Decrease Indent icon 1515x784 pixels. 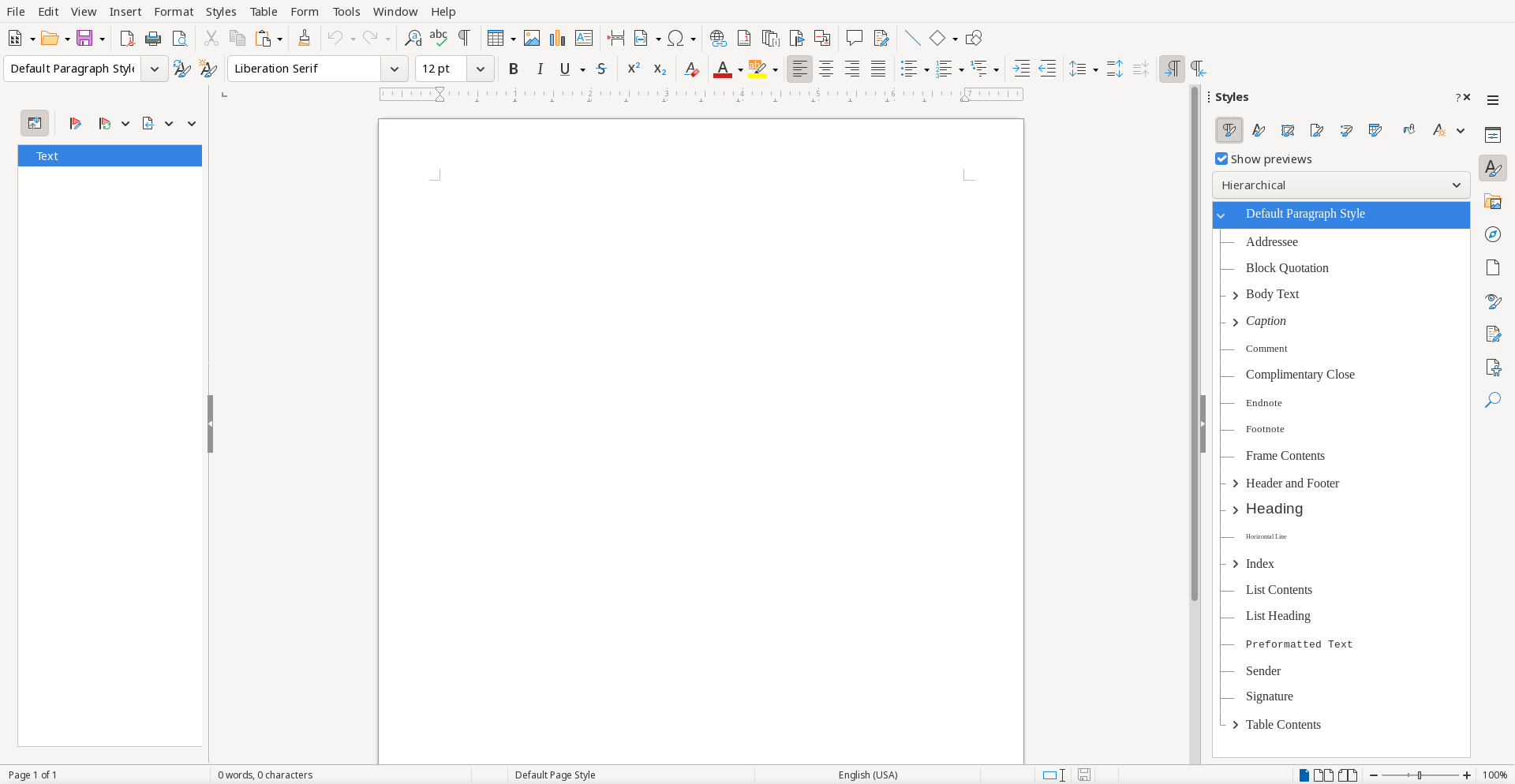tap(1047, 69)
